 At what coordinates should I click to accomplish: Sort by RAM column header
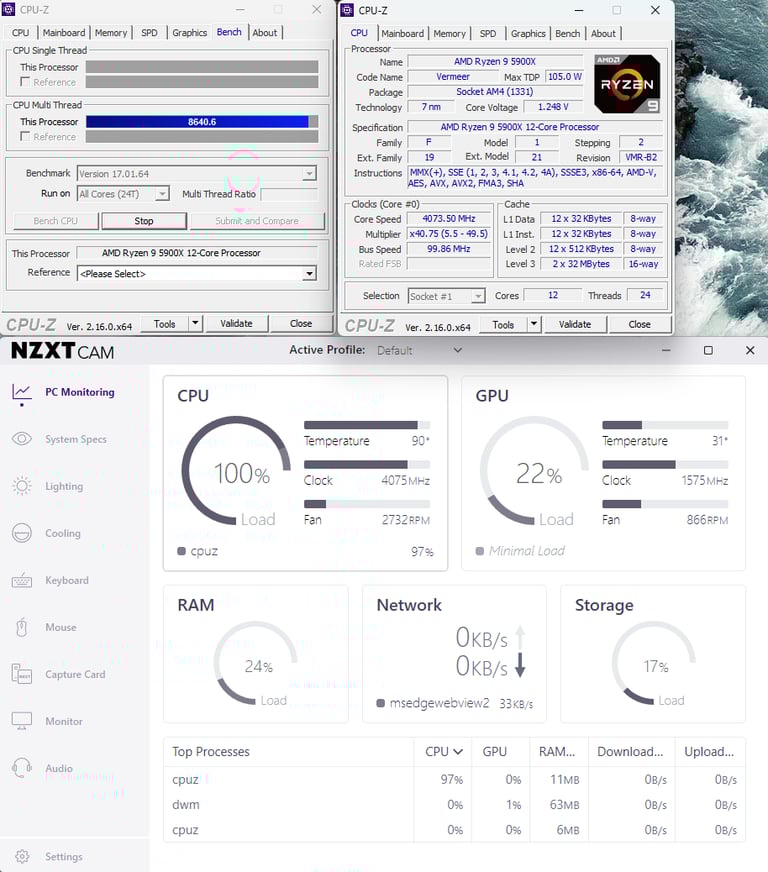557,752
